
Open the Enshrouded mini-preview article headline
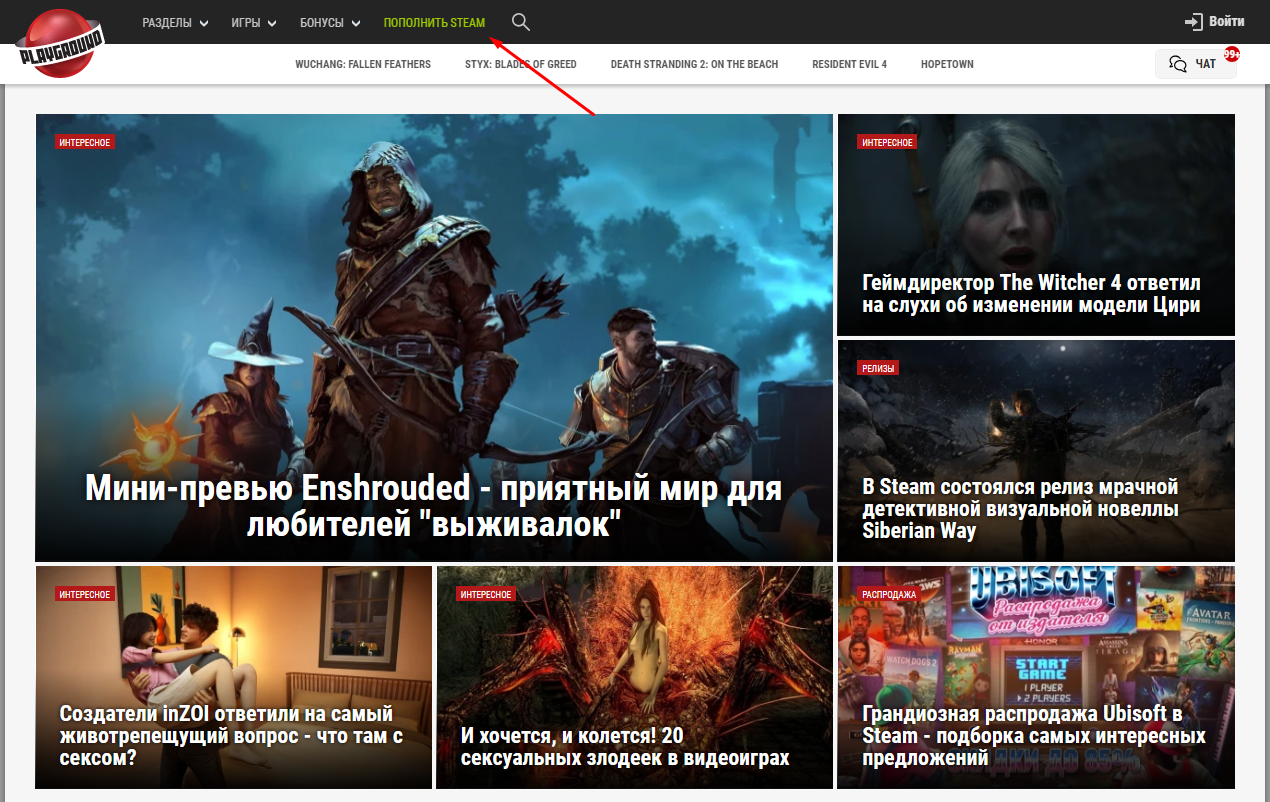433,505
